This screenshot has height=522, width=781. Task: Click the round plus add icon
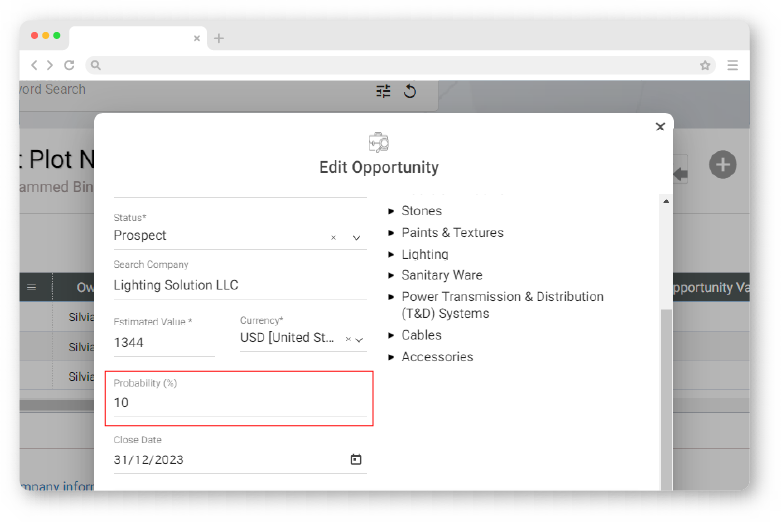pos(723,165)
